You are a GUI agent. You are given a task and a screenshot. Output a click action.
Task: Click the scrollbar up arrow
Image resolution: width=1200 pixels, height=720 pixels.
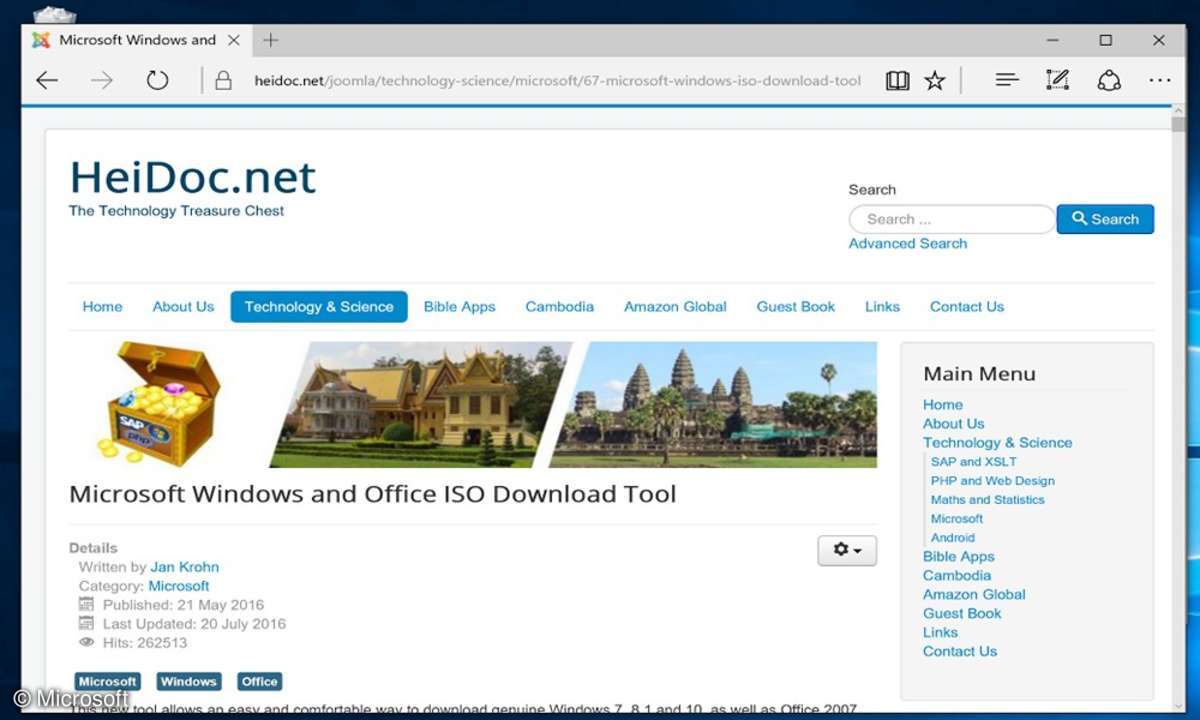[1178, 112]
